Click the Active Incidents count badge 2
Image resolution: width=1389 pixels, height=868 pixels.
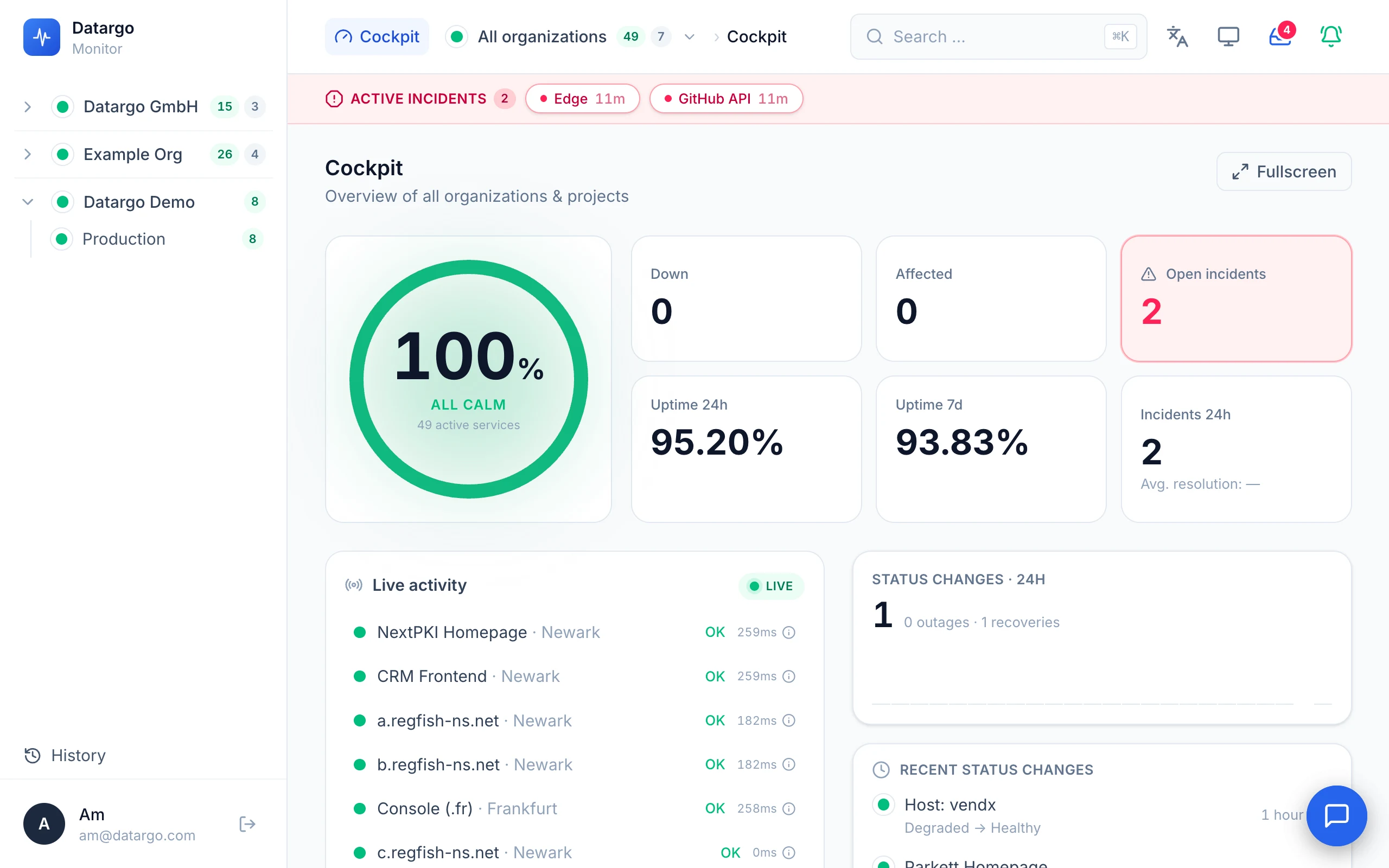click(505, 99)
